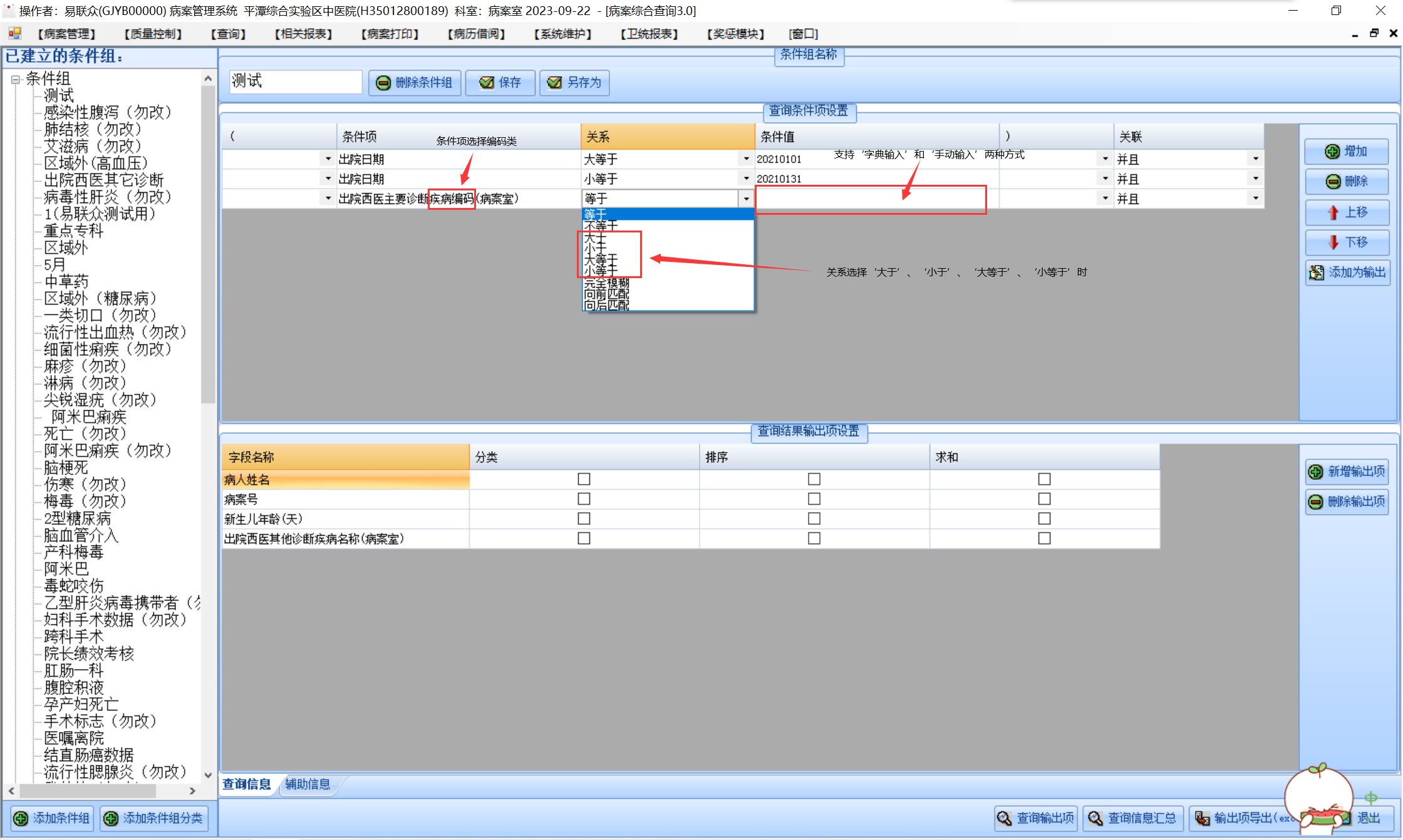Enable 排序 checkbox for 病案号 row
This screenshot has height=840, width=1403.
814,499
